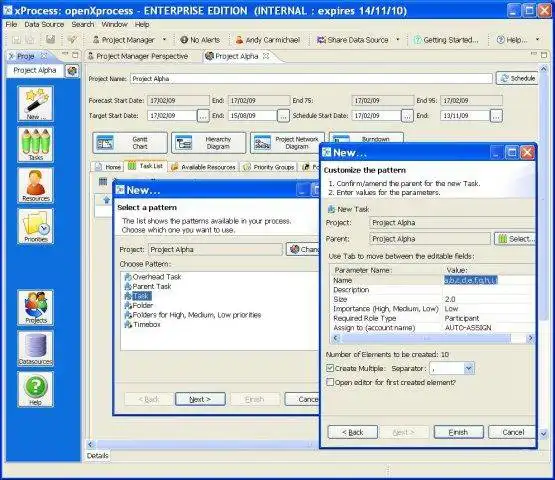
Task: Click Share Data Source toolbar item
Action: pyautogui.click(x=353, y=40)
